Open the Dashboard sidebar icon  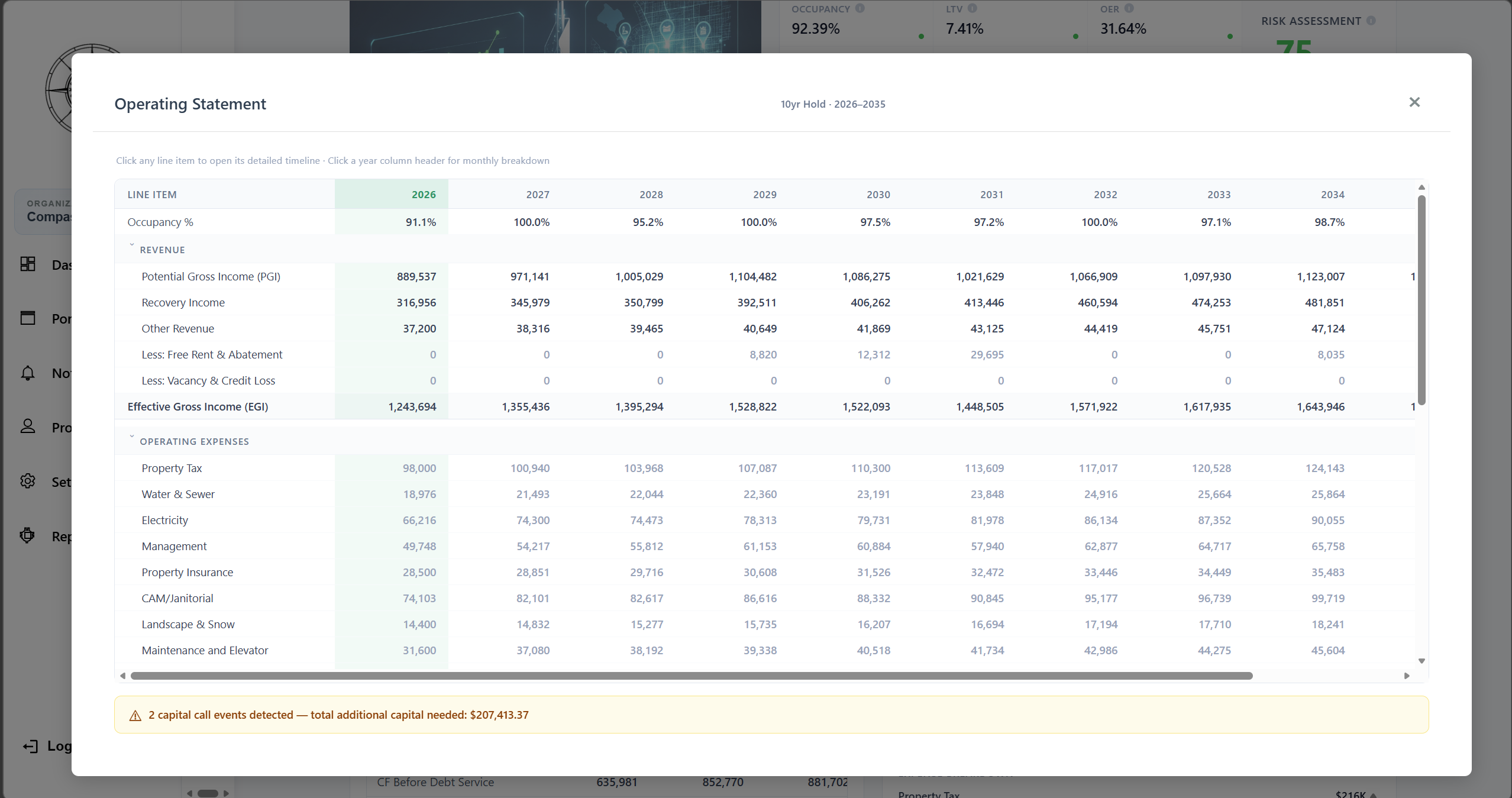point(28,264)
